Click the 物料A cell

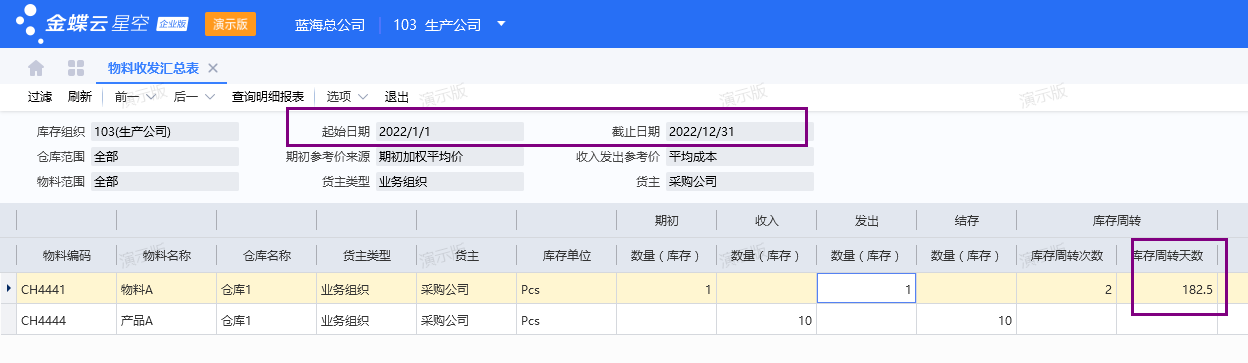[167, 290]
